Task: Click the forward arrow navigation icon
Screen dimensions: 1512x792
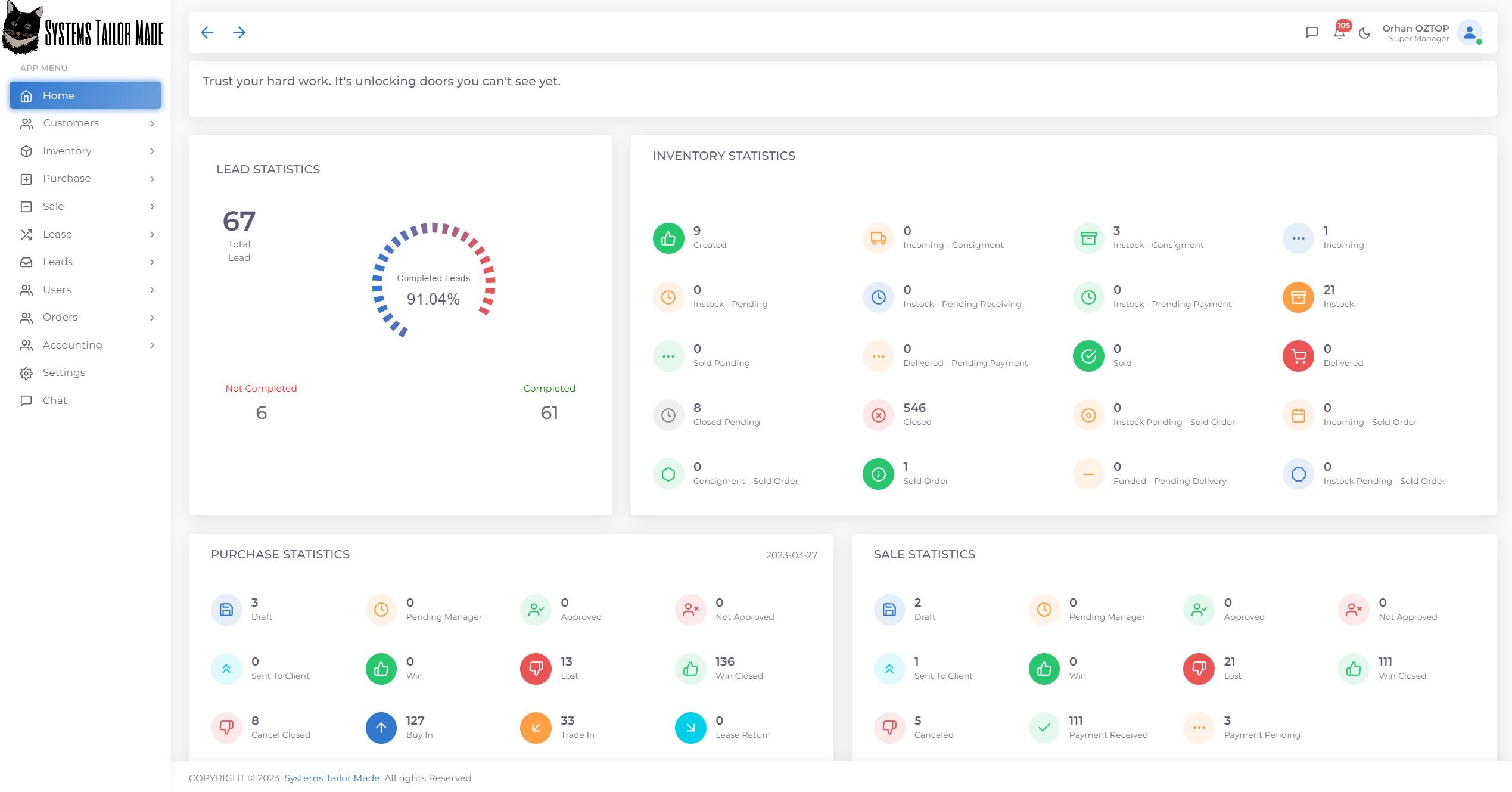Action: 239,33
